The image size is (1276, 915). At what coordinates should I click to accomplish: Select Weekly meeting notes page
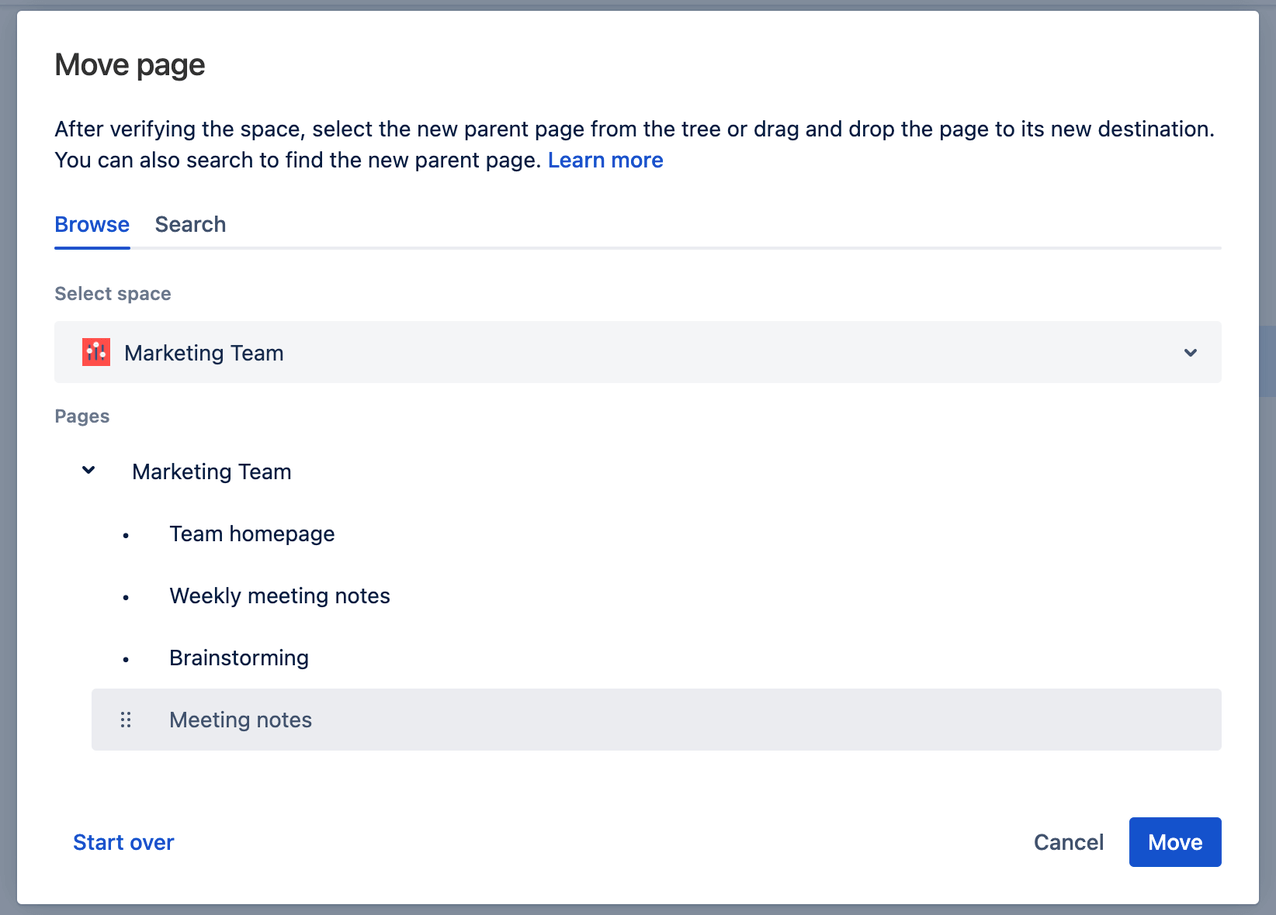point(280,596)
